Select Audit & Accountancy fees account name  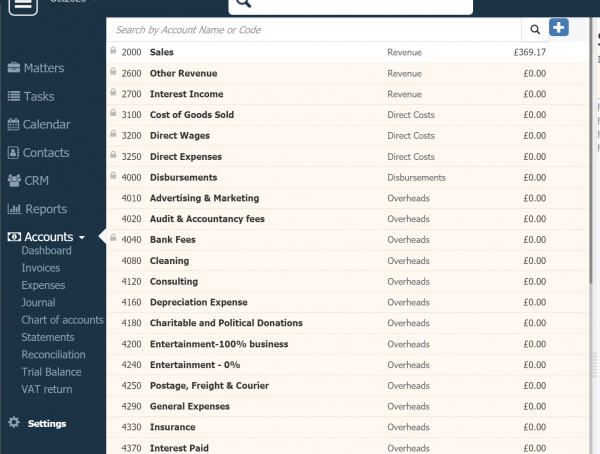coord(207,219)
